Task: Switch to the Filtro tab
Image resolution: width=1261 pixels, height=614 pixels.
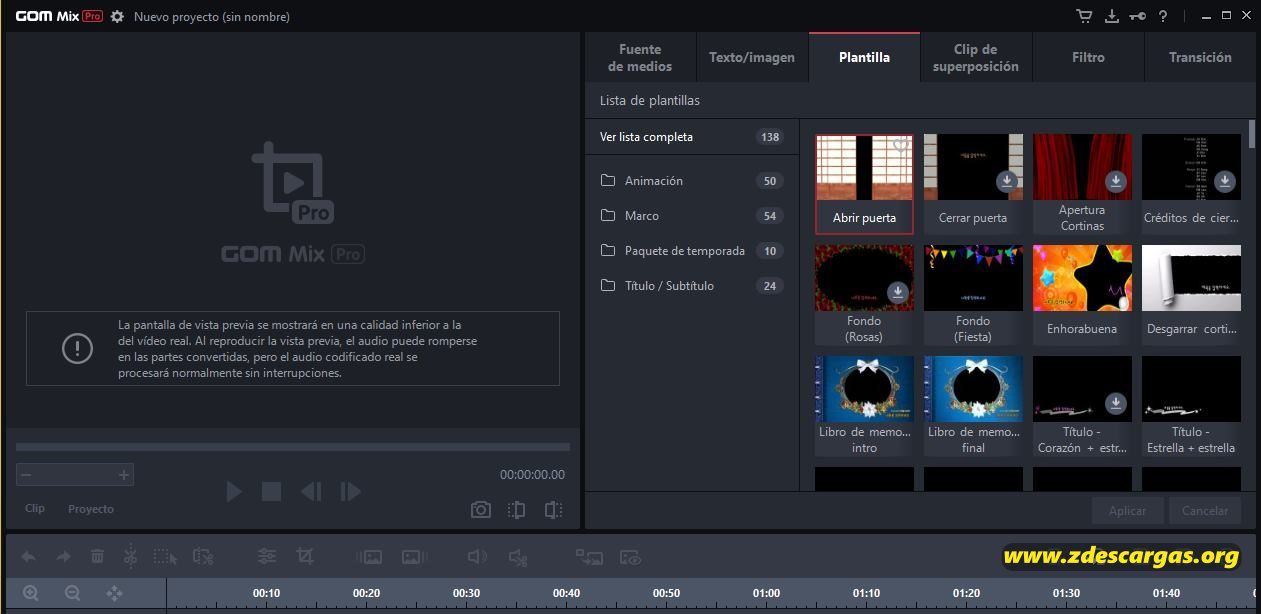Action: click(1088, 57)
